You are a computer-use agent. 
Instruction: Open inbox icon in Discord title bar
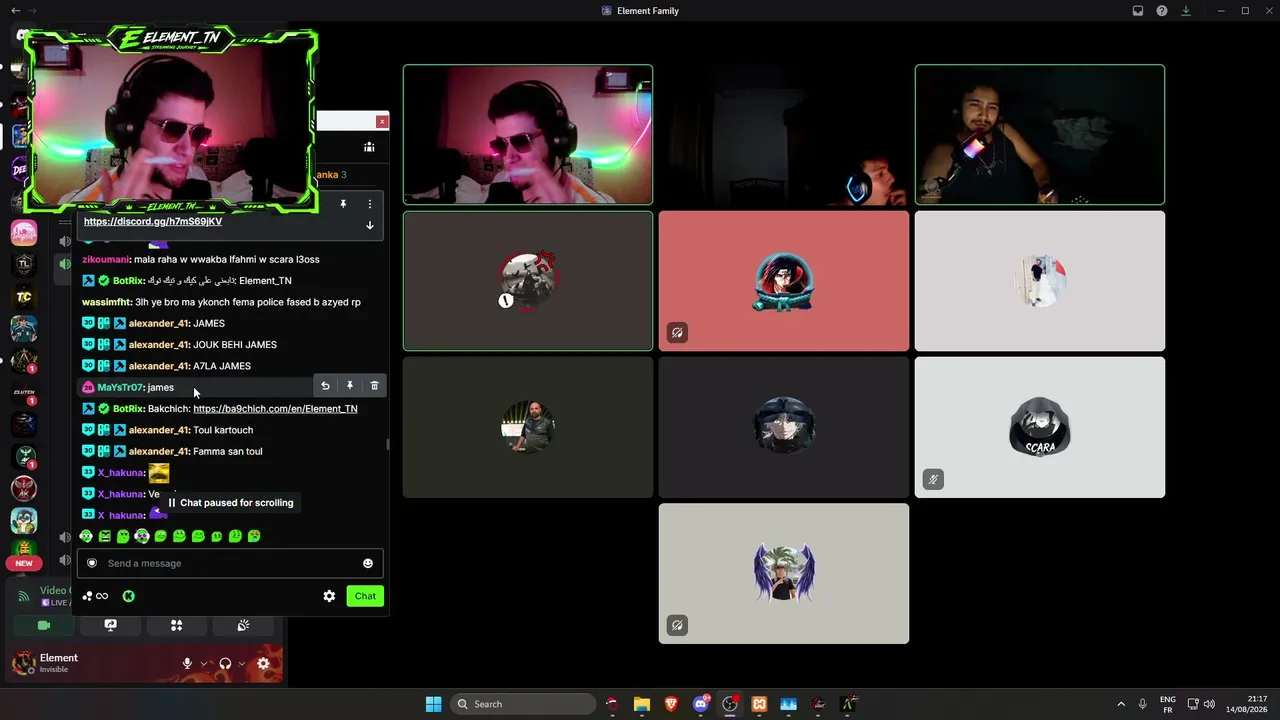point(1138,11)
